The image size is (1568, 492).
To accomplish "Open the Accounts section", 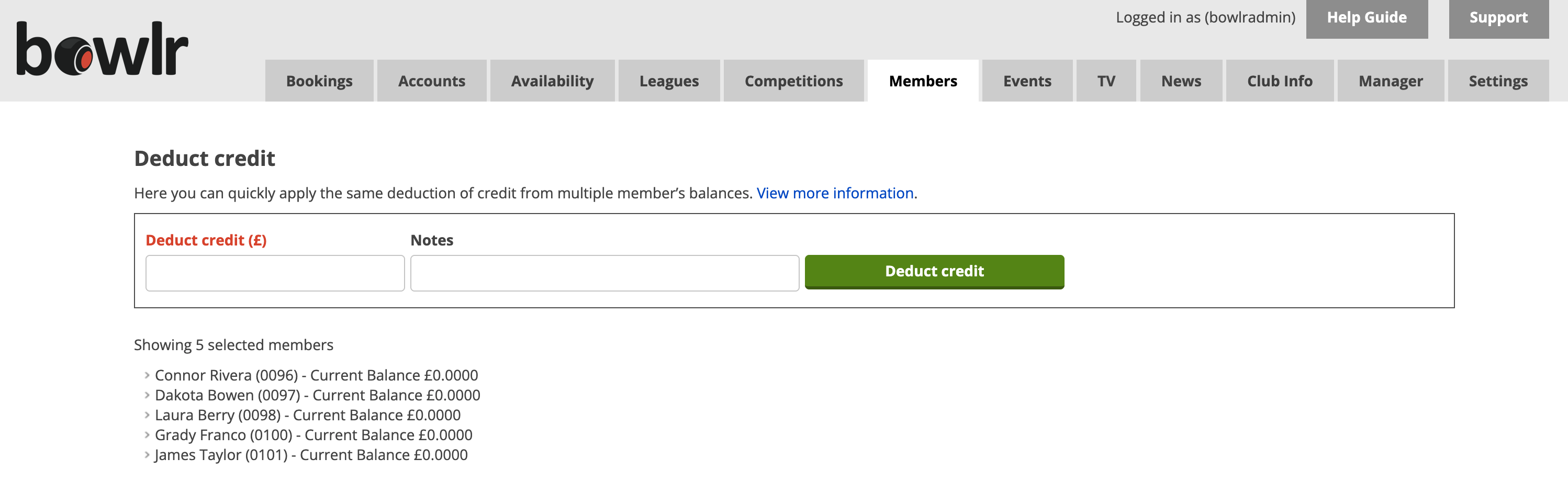I will 432,81.
